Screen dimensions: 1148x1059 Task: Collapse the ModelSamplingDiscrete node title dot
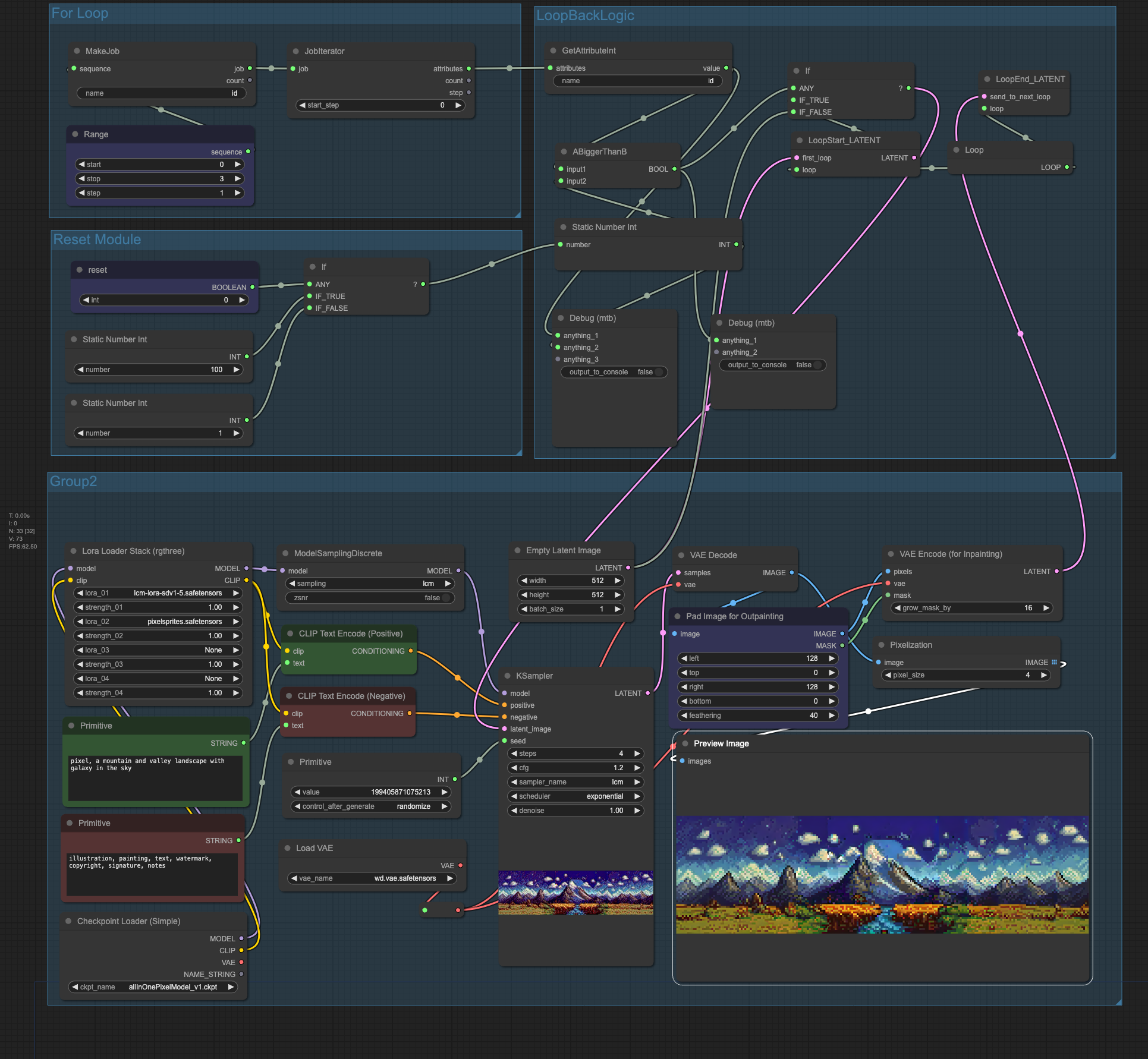pos(286,553)
